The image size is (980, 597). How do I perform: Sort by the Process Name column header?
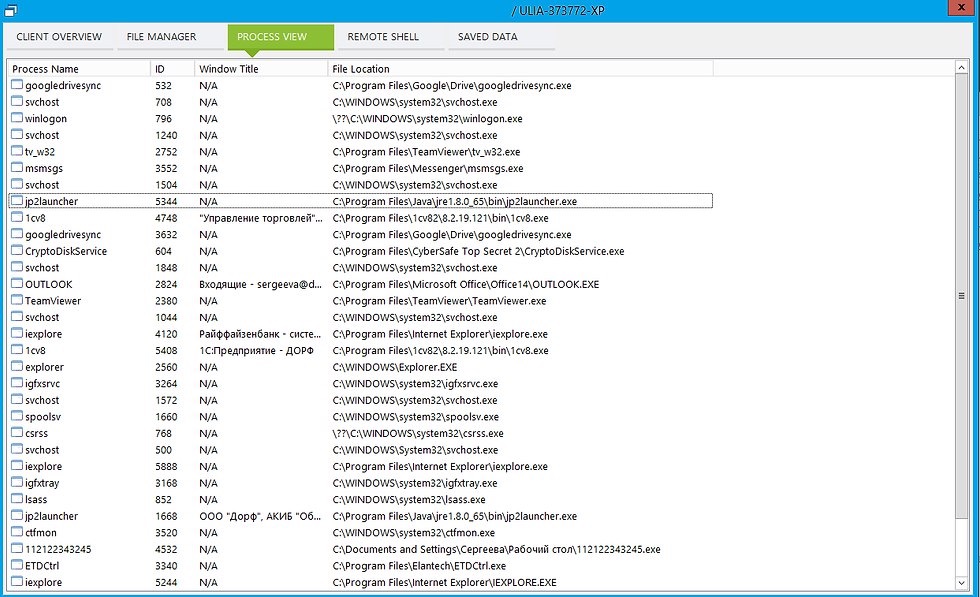[79, 69]
